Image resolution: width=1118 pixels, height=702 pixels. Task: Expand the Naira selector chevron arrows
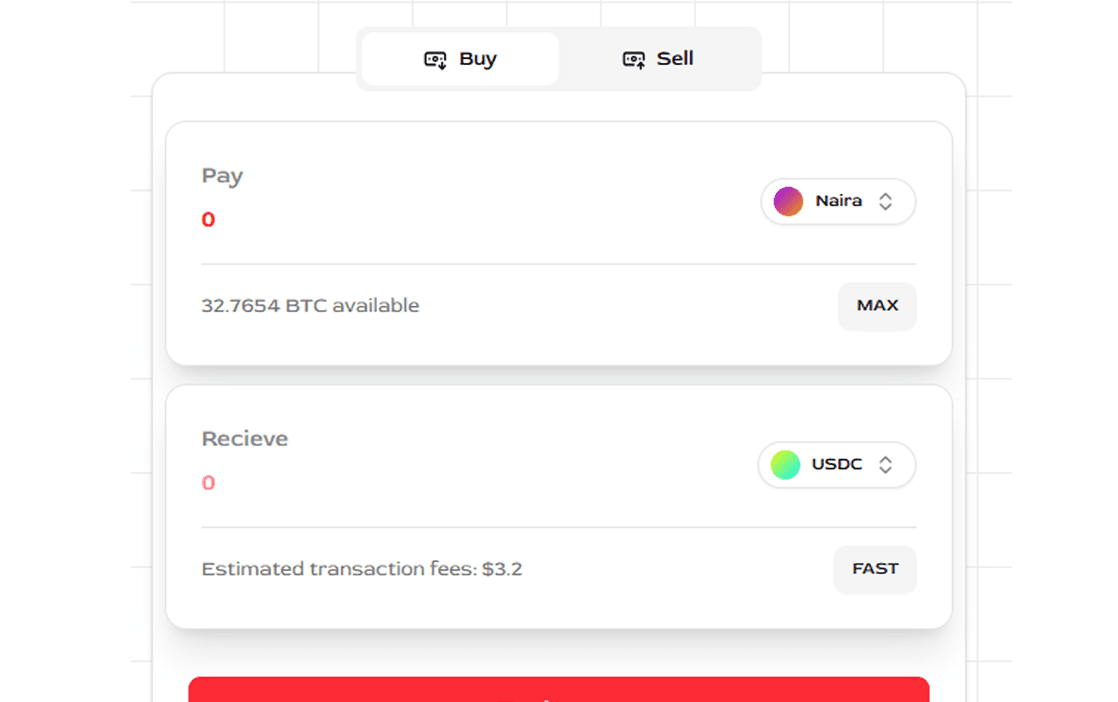coord(885,202)
